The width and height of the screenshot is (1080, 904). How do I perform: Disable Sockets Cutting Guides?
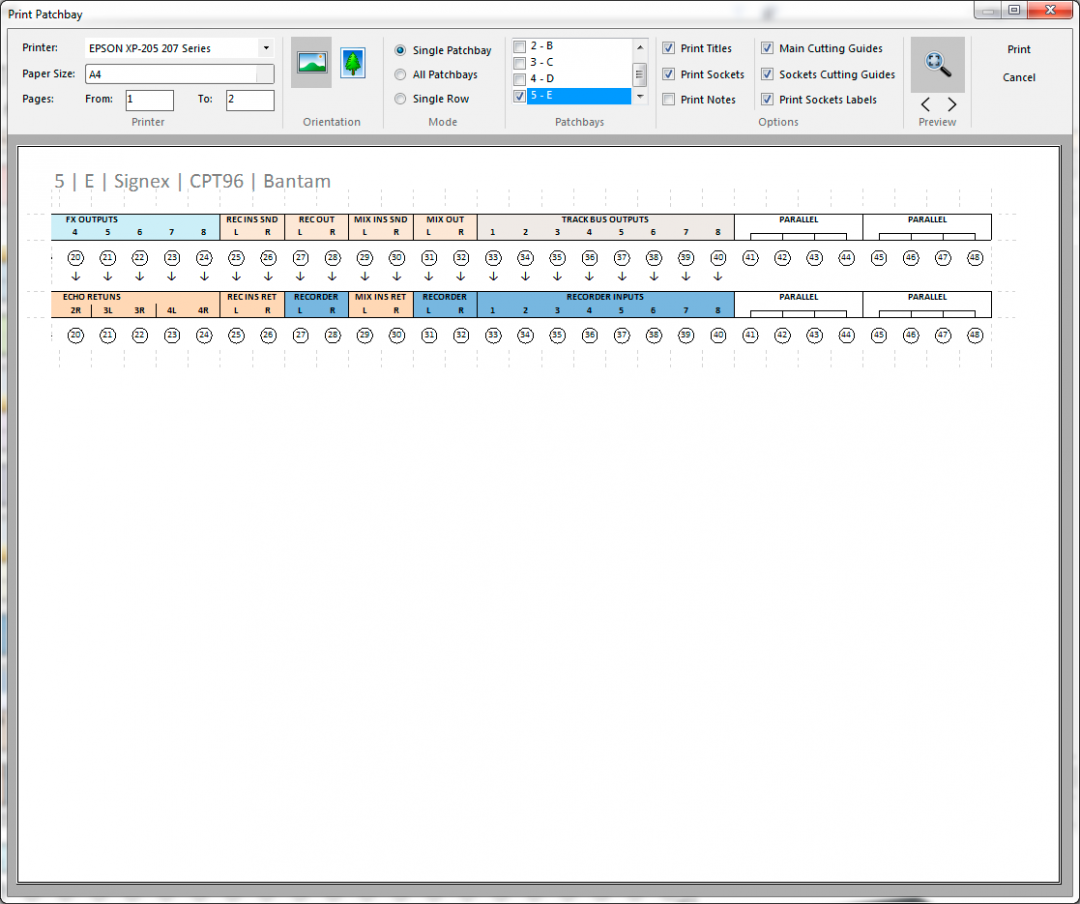767,74
